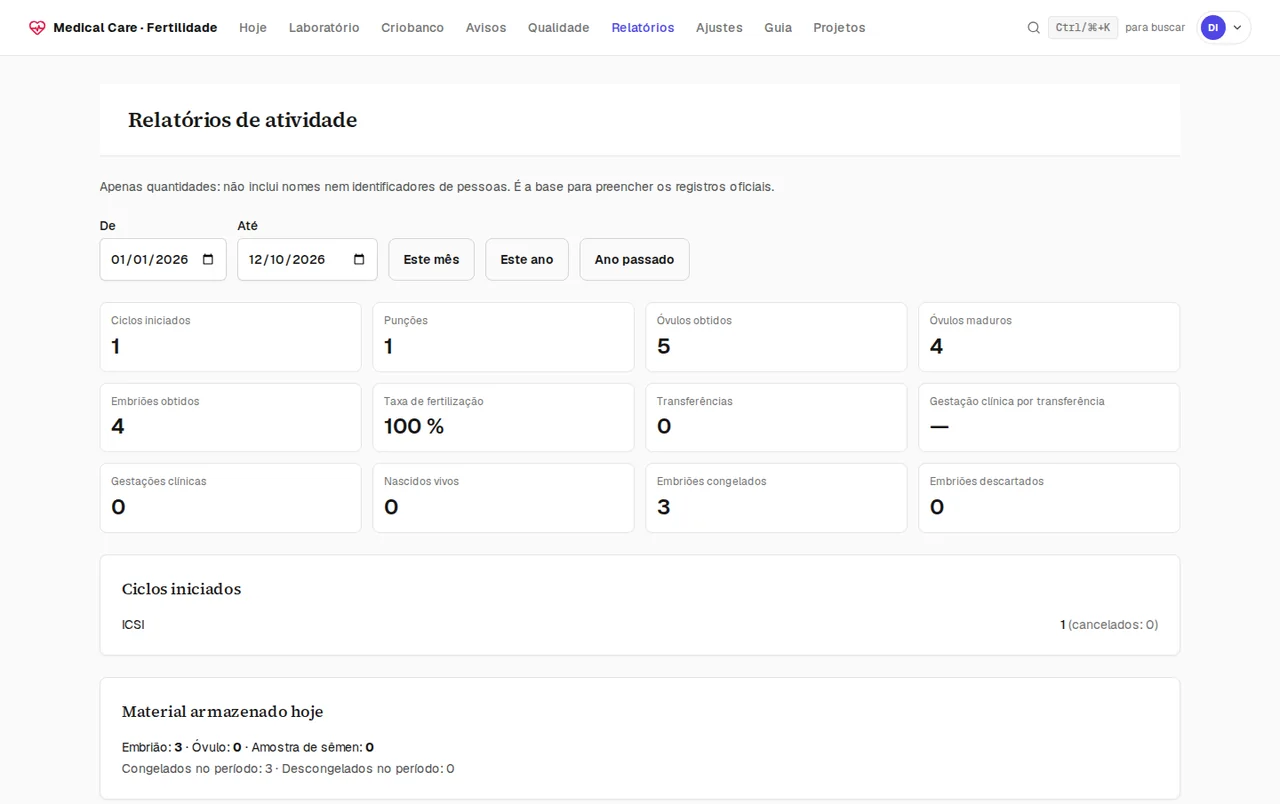Open the Hoje menu item

[x=253, y=28]
